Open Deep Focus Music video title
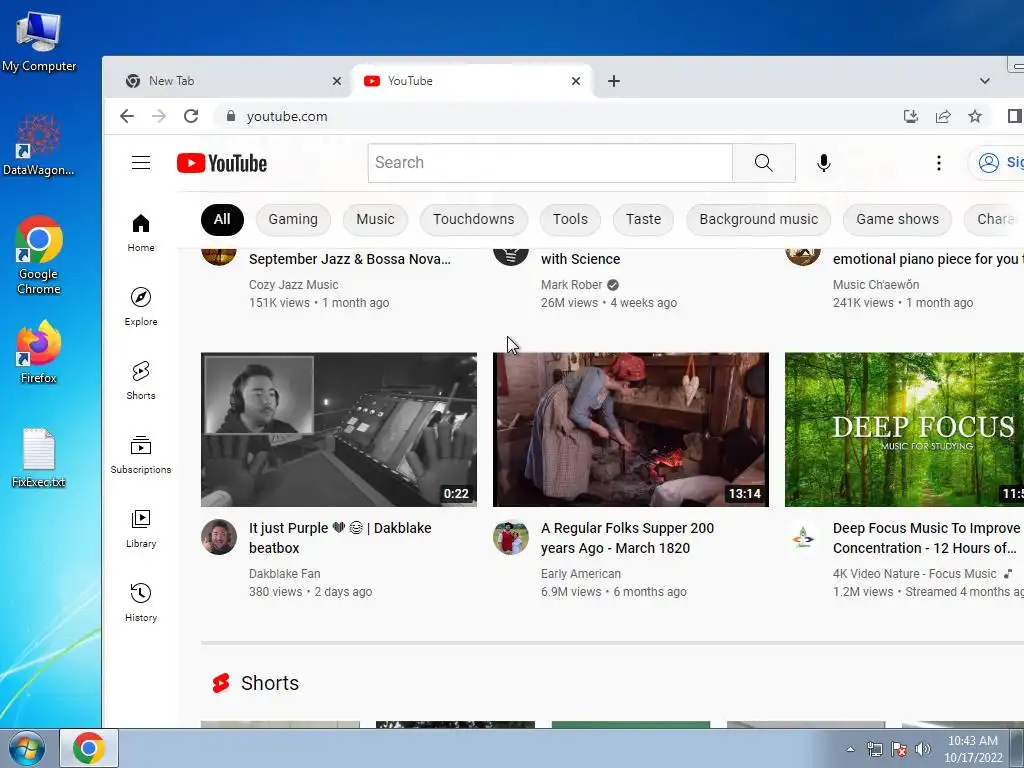1024x768 pixels. (927, 537)
